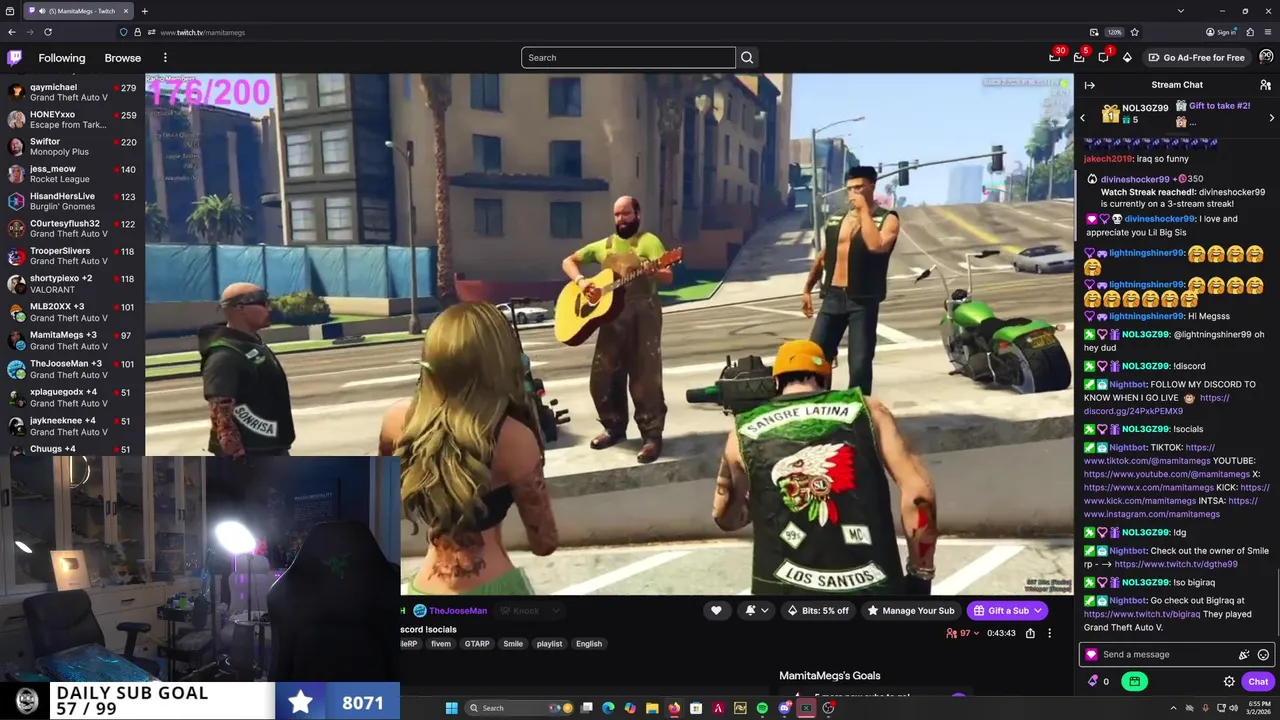This screenshot has width=1280, height=720.
Task: Open the three-dot menu beside Browse
Action: pos(165,58)
